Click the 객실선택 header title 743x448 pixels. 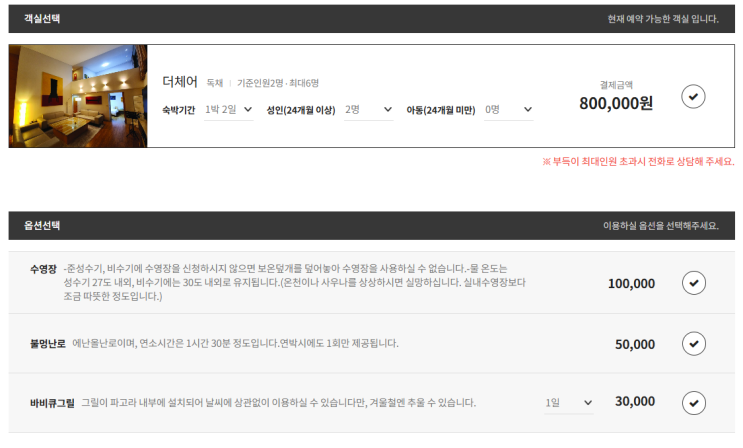(42, 18)
